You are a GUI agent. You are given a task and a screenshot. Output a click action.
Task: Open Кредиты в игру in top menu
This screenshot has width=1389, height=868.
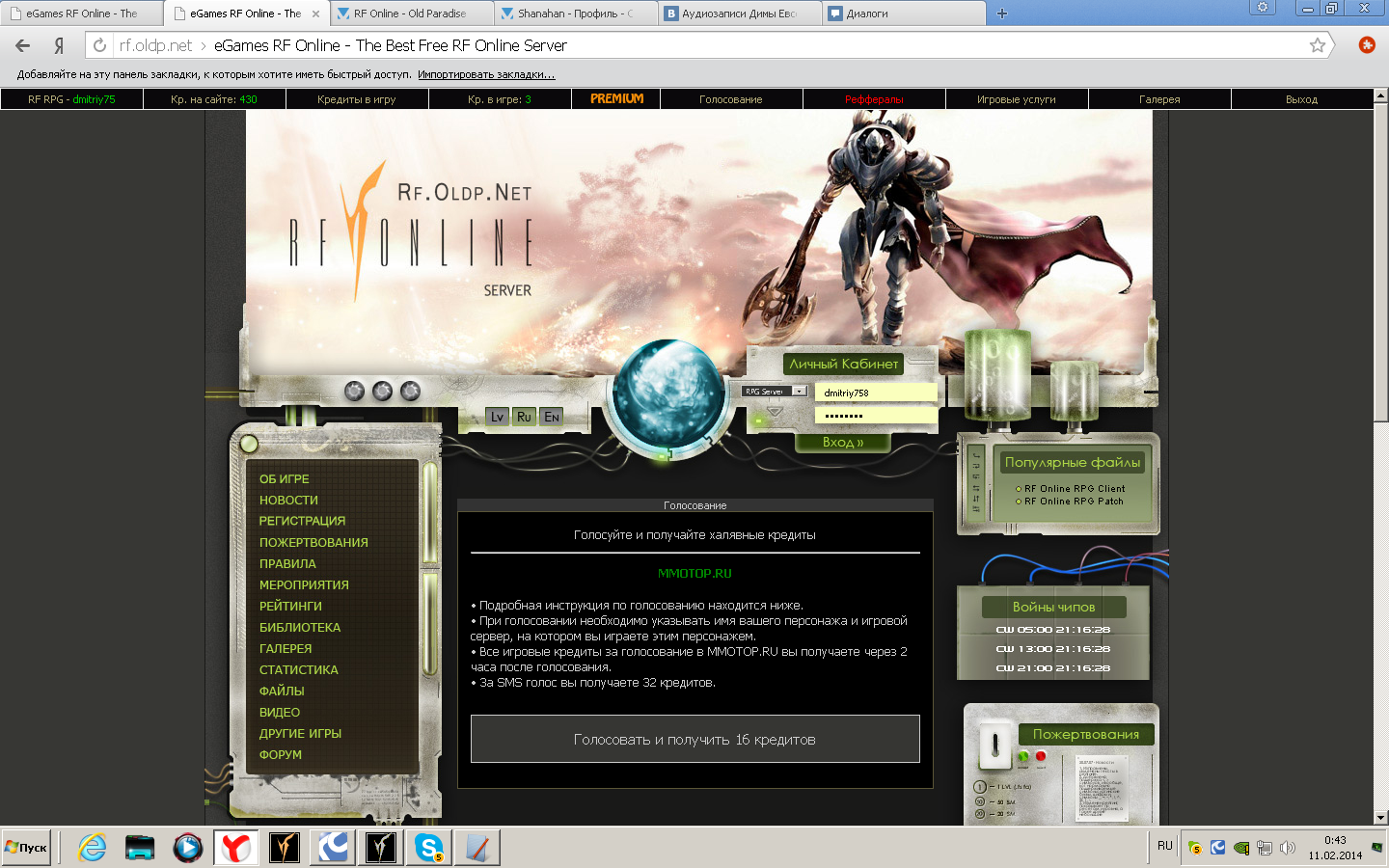click(357, 99)
